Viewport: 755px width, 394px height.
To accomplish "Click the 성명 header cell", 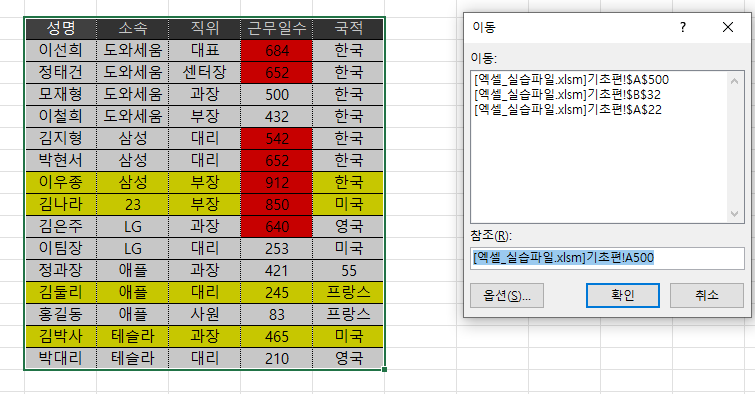I will coord(61,28).
